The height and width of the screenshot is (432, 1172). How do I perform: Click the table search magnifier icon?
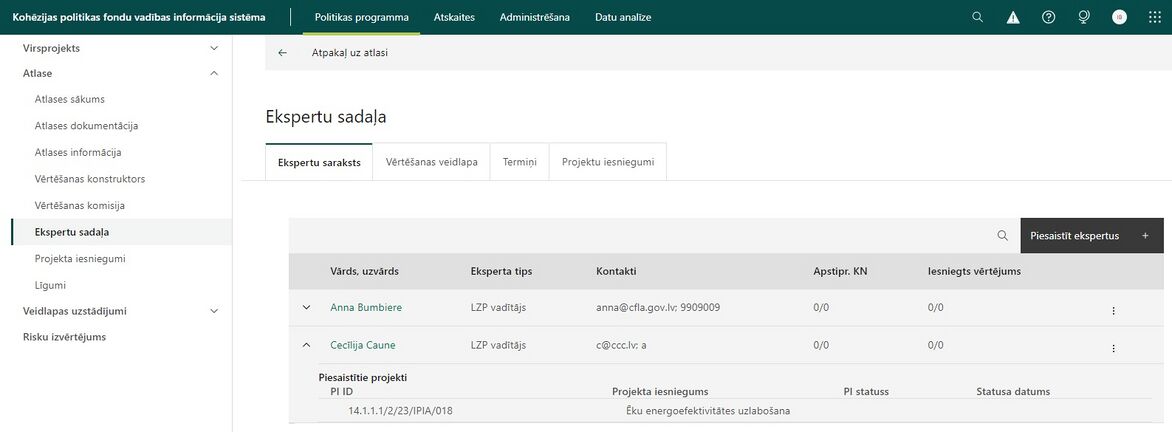(1002, 235)
